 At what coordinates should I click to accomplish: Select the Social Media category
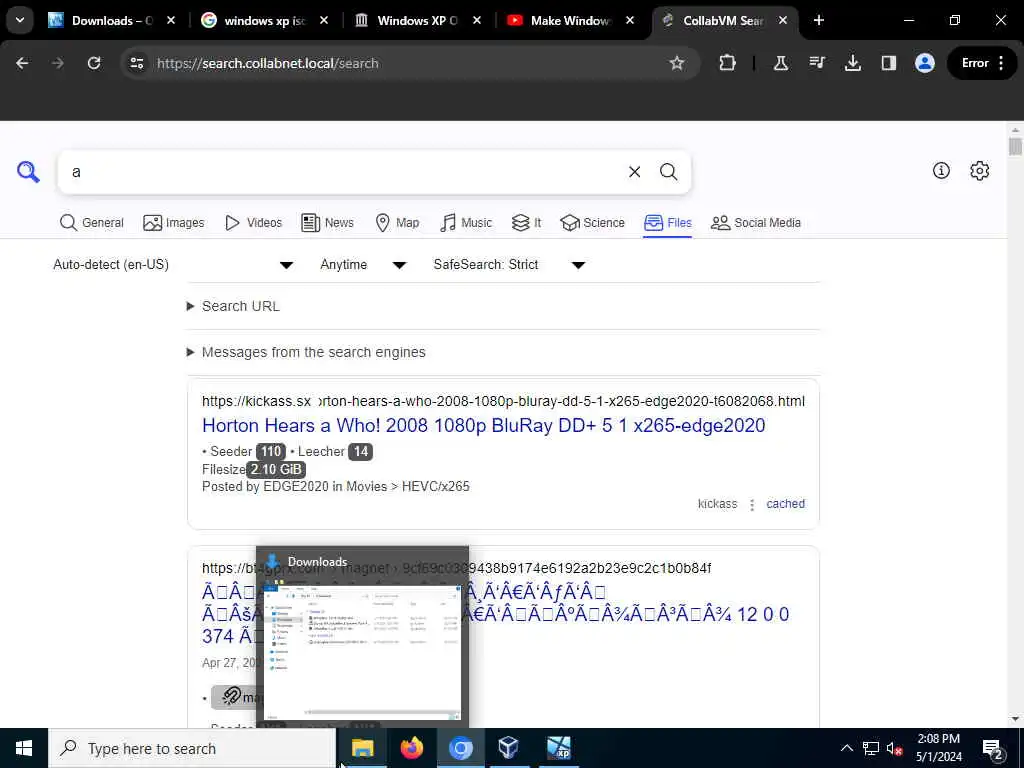point(756,223)
